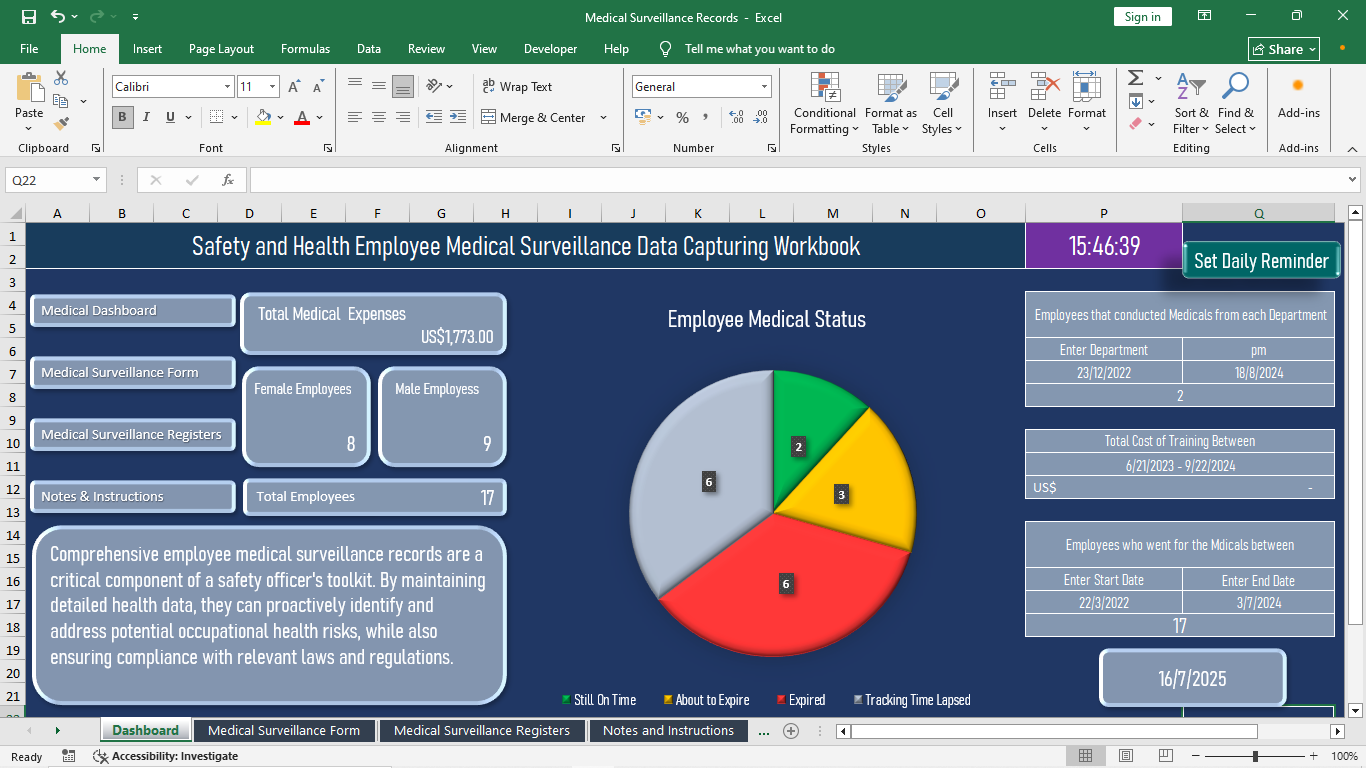Click the Decrease Decimal icon

pyautogui.click(x=761, y=117)
